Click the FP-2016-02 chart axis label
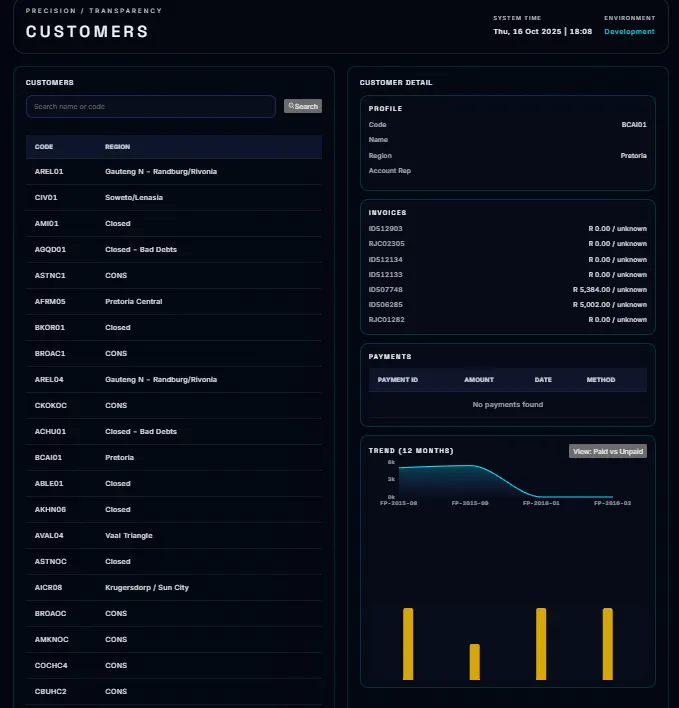Image resolution: width=679 pixels, height=708 pixels. (x=612, y=503)
